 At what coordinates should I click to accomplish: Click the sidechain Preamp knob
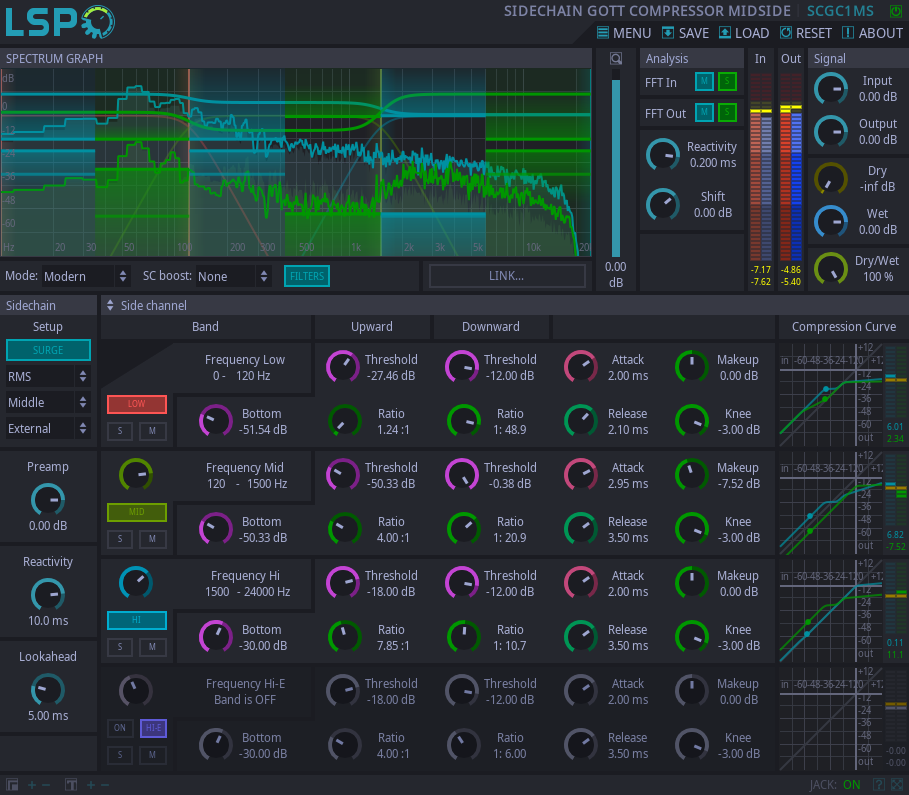click(48, 500)
